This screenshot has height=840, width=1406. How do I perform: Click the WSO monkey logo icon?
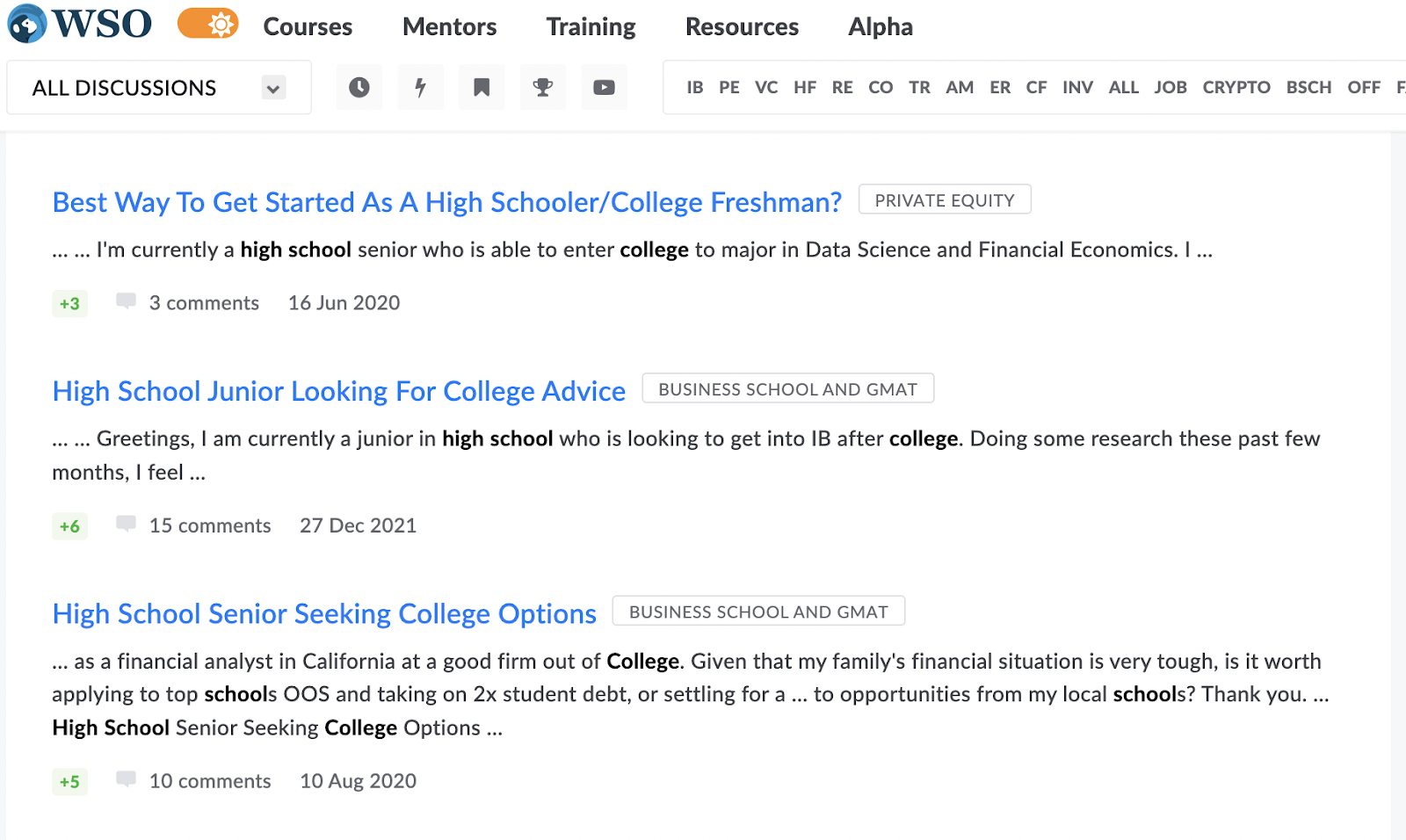(26, 25)
